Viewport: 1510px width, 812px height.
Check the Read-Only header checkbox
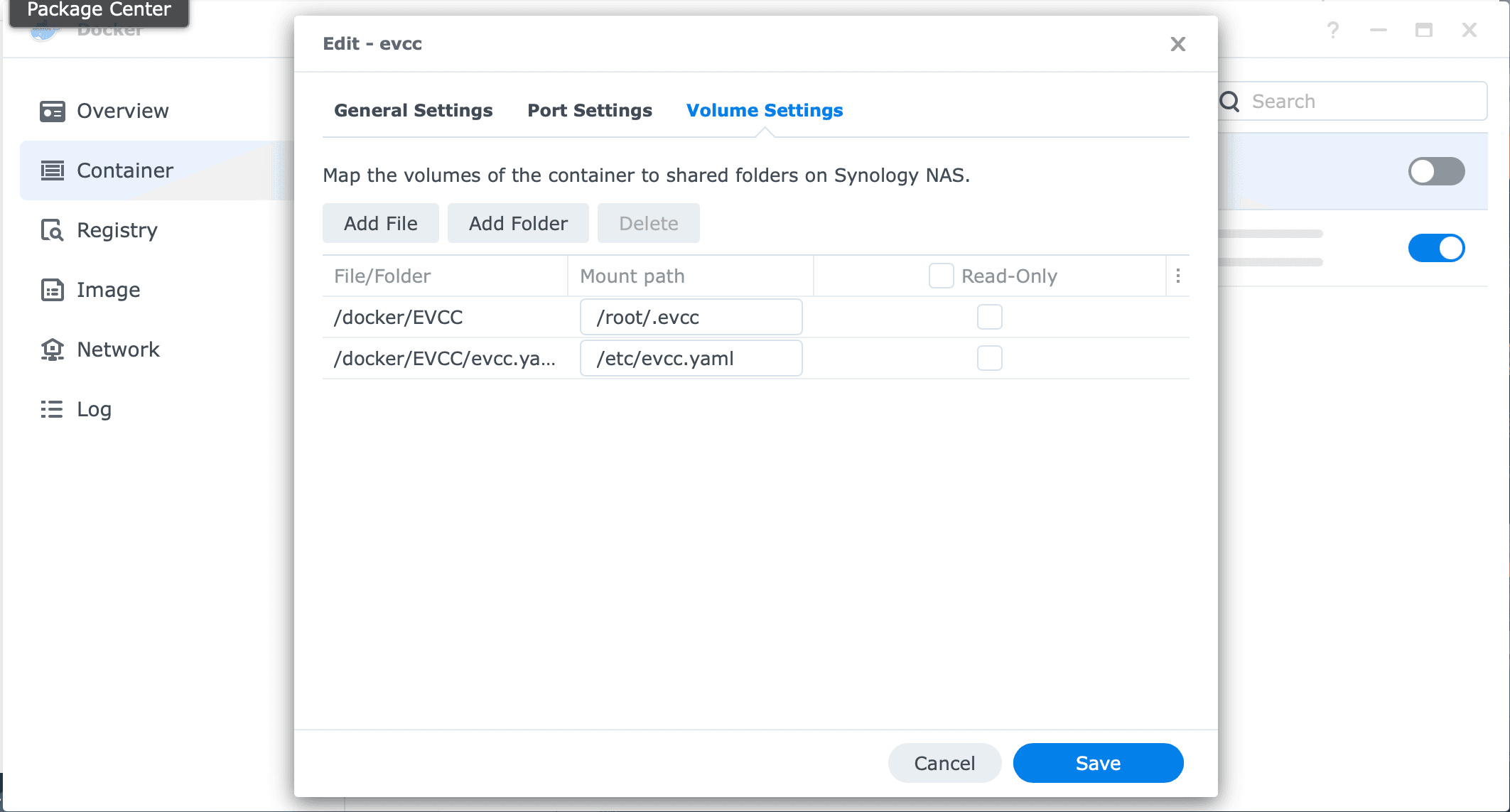[x=941, y=276]
